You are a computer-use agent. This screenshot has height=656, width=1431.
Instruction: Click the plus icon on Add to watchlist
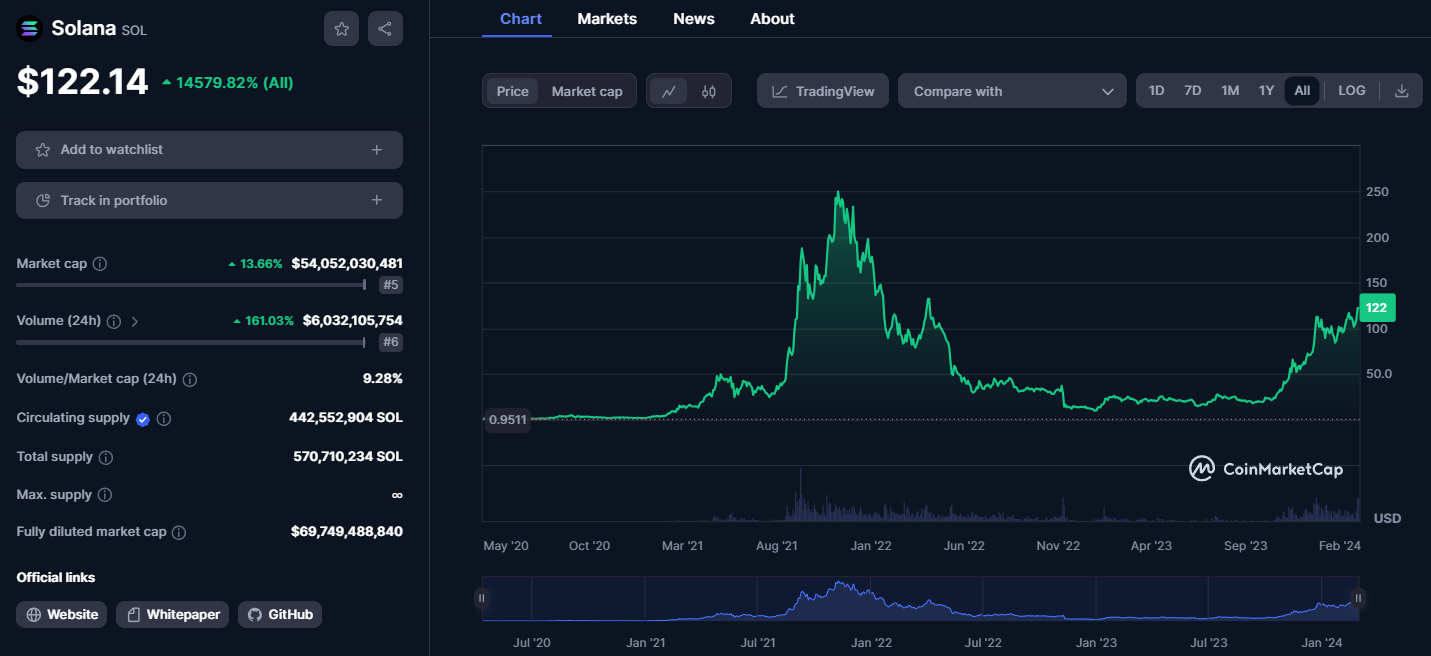[377, 150]
